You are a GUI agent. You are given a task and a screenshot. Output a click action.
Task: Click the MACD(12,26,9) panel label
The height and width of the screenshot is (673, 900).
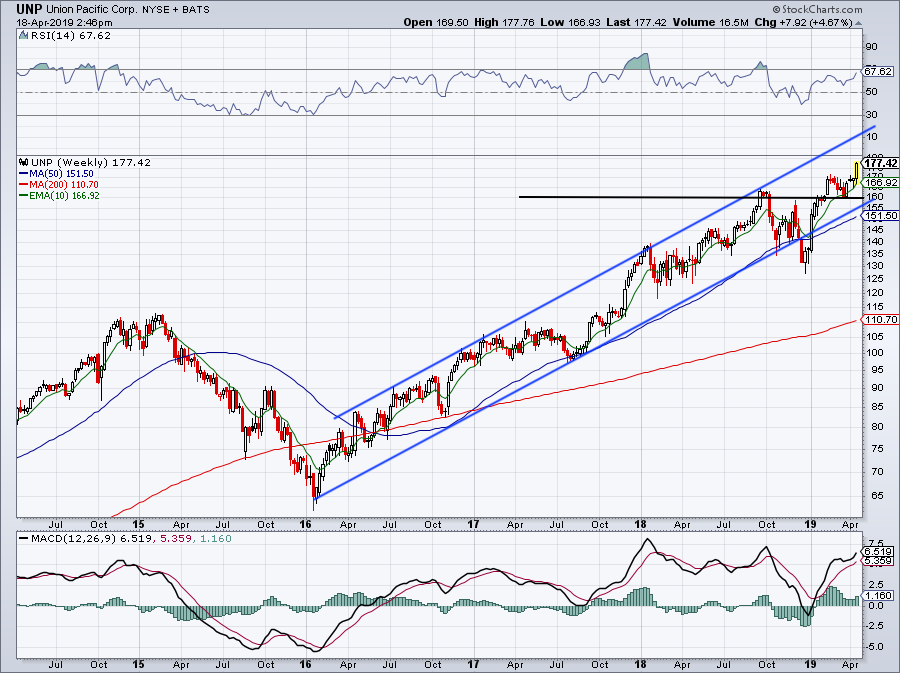coord(74,539)
